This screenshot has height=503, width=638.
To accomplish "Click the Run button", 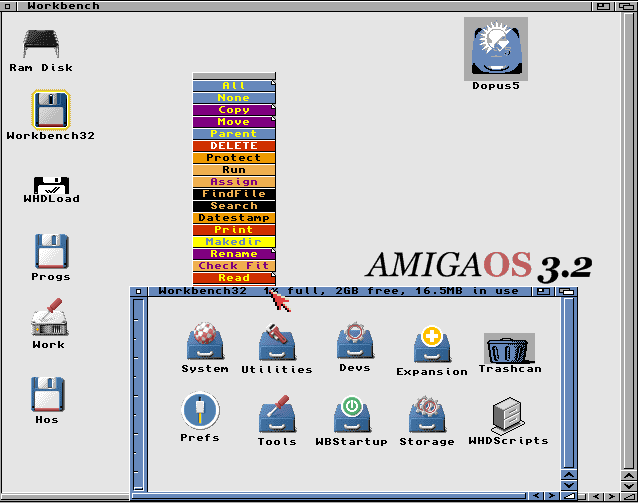I will tap(234, 170).
